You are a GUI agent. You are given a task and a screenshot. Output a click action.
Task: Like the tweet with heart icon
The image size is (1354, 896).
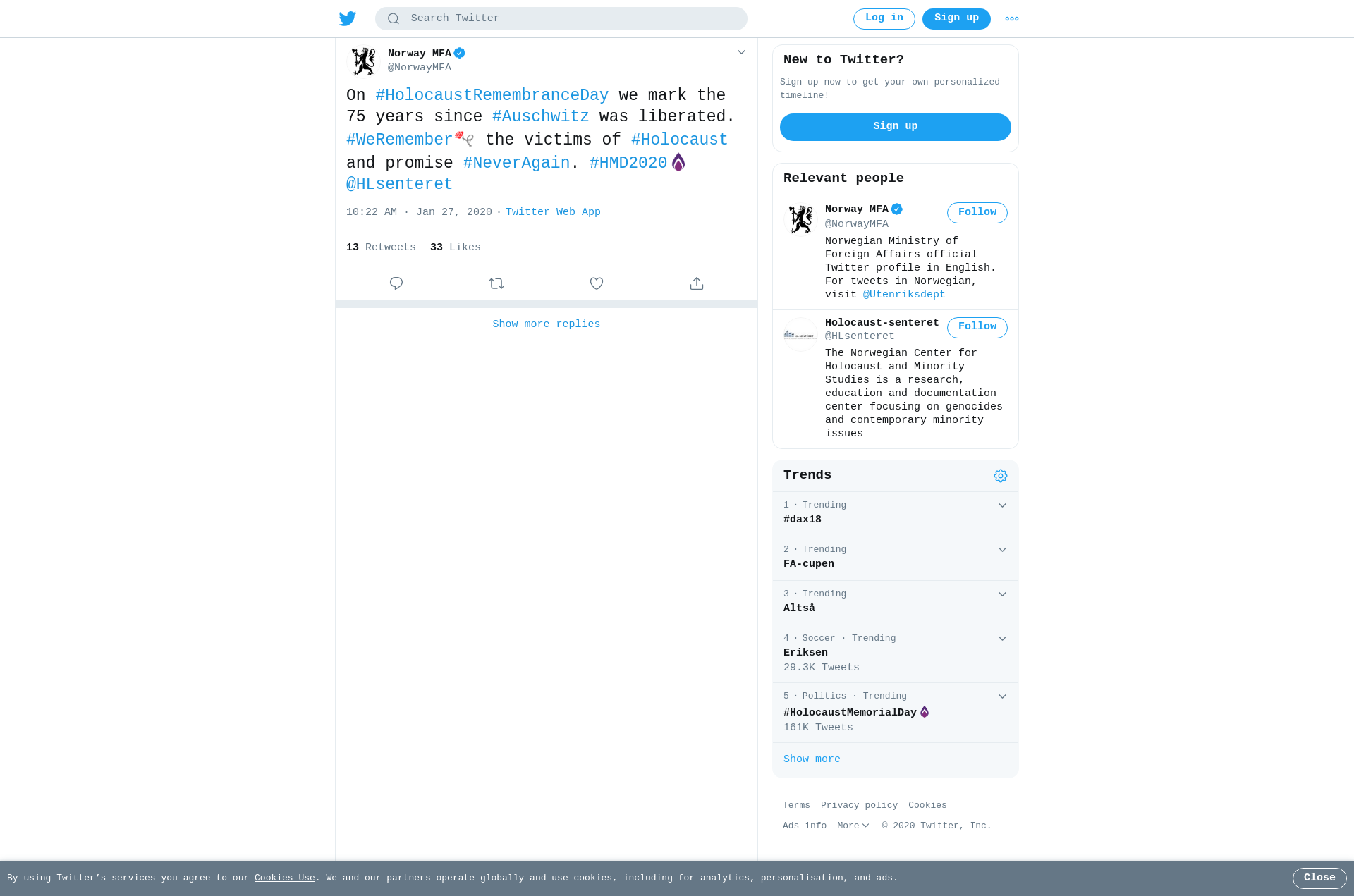point(597,283)
